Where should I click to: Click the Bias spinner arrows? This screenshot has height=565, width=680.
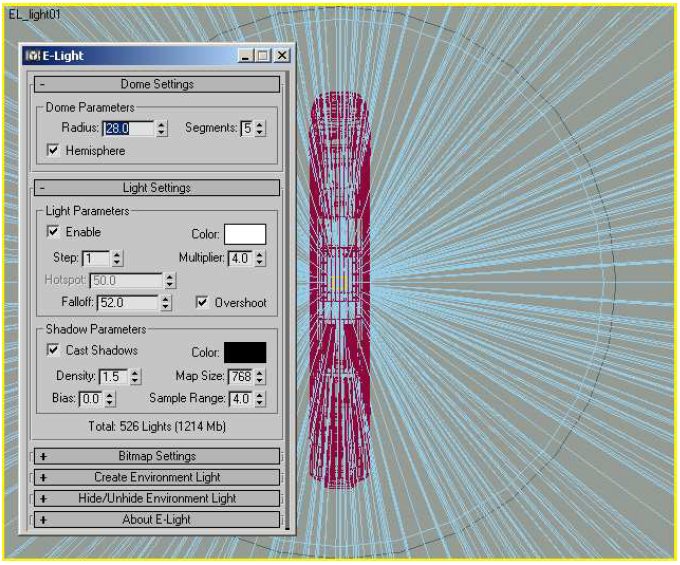[x=110, y=399]
